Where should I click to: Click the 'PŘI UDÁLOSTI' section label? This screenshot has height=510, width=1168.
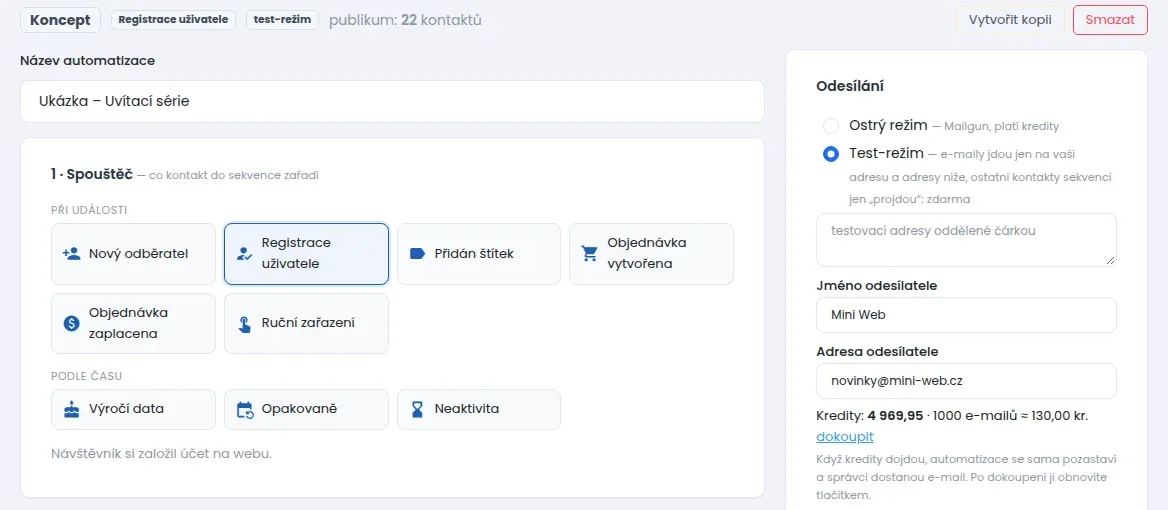(89, 210)
